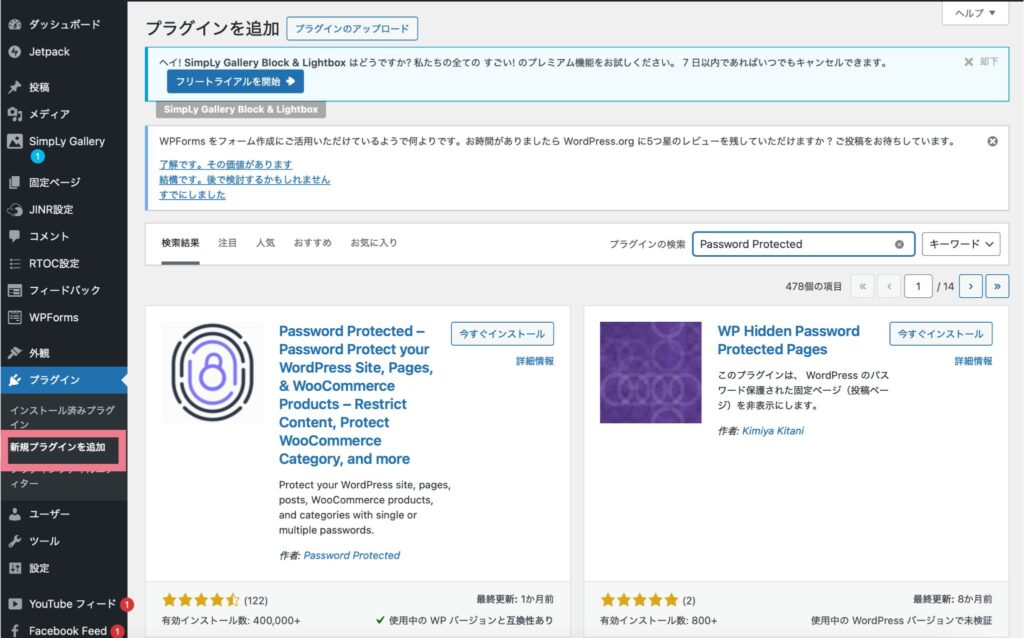Screen dimensions: 1024x638
Task: Click the Jetpack icon in sidebar
Action: (x=14, y=52)
